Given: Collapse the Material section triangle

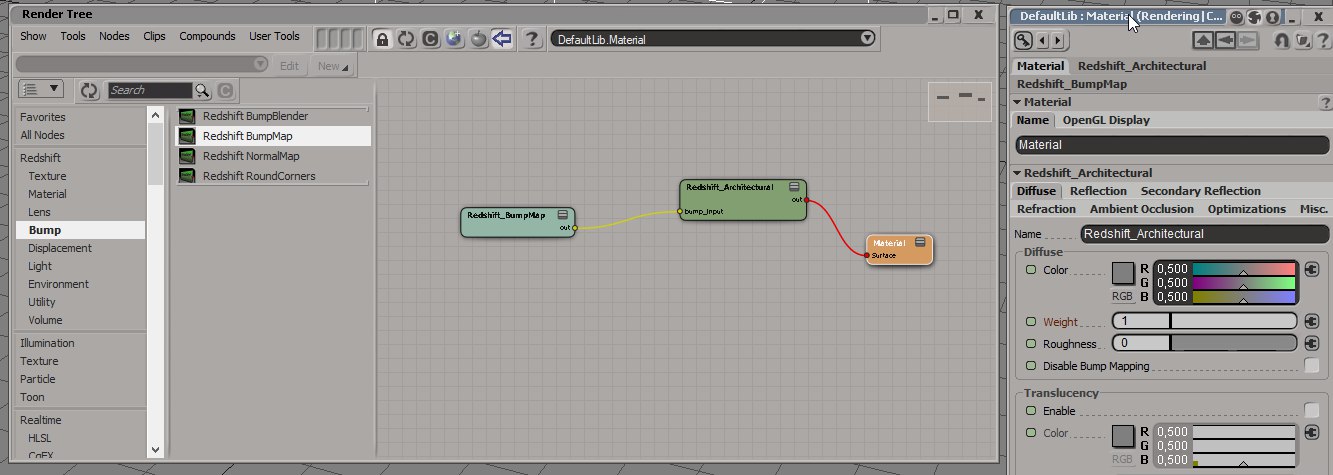Looking at the screenshot, I should pos(1018,102).
